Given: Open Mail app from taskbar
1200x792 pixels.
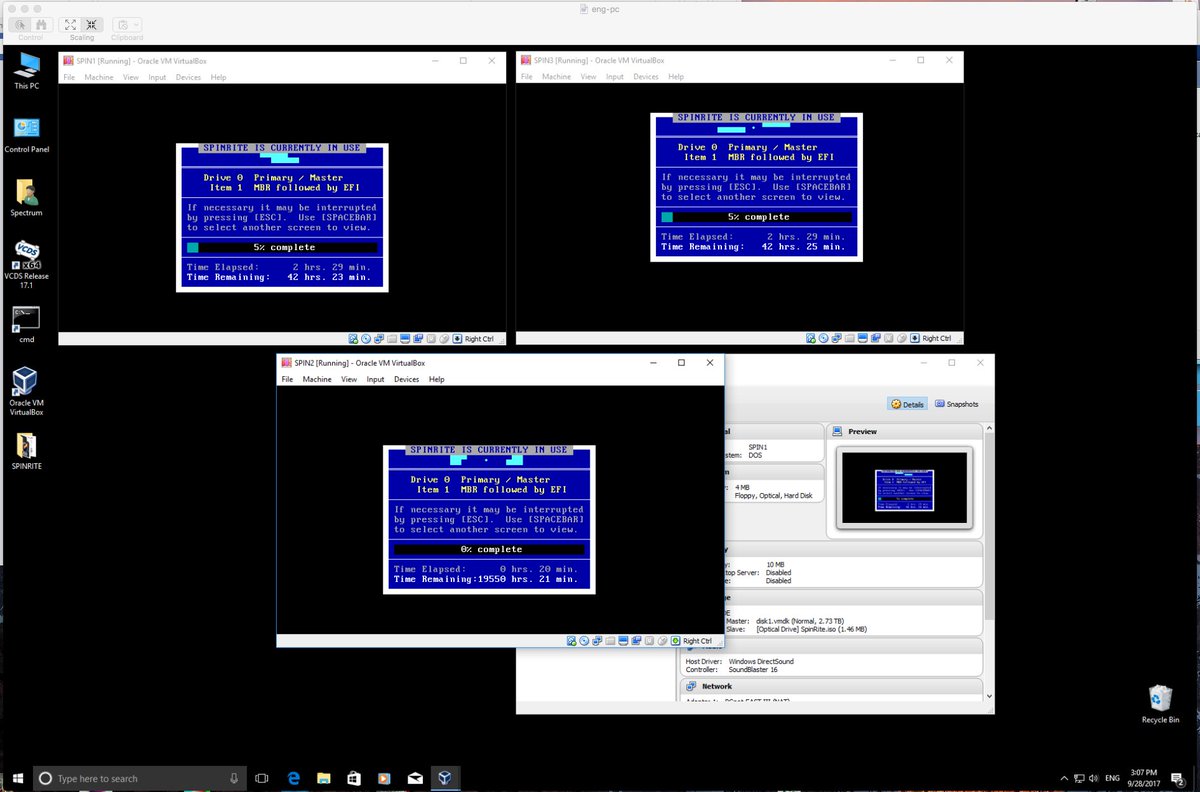Looking at the screenshot, I should pos(415,777).
